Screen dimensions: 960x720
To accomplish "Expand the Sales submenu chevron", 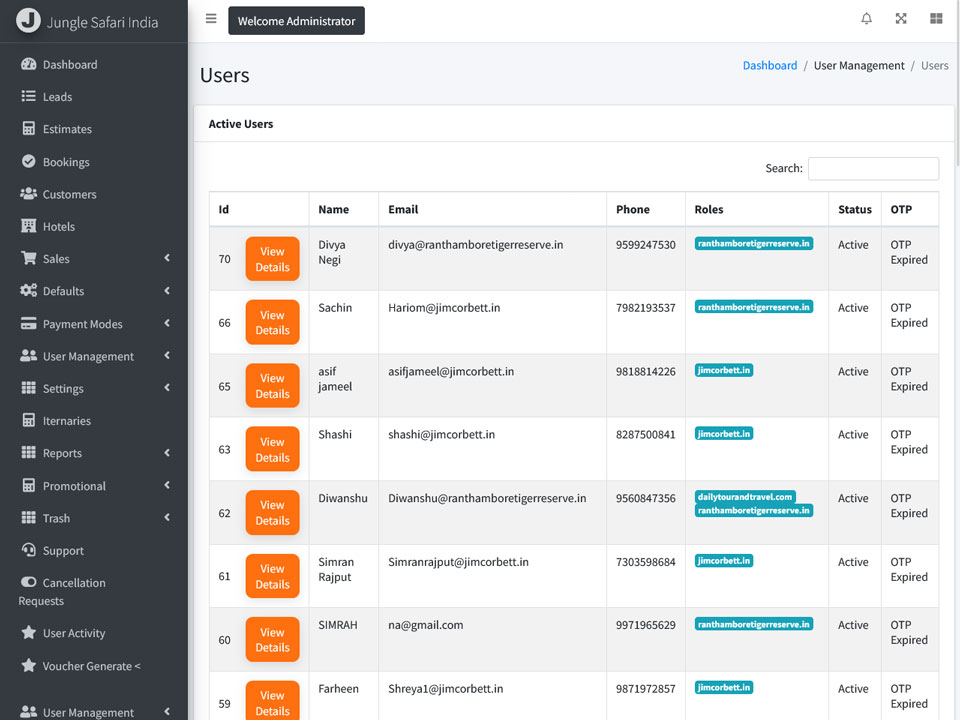I will [x=167, y=258].
